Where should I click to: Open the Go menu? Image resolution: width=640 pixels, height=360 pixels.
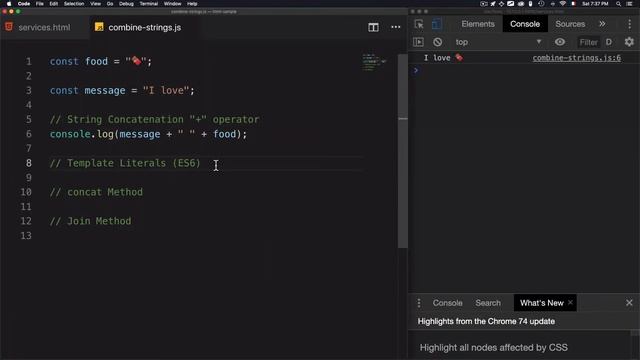pyautogui.click(x=110, y=4)
